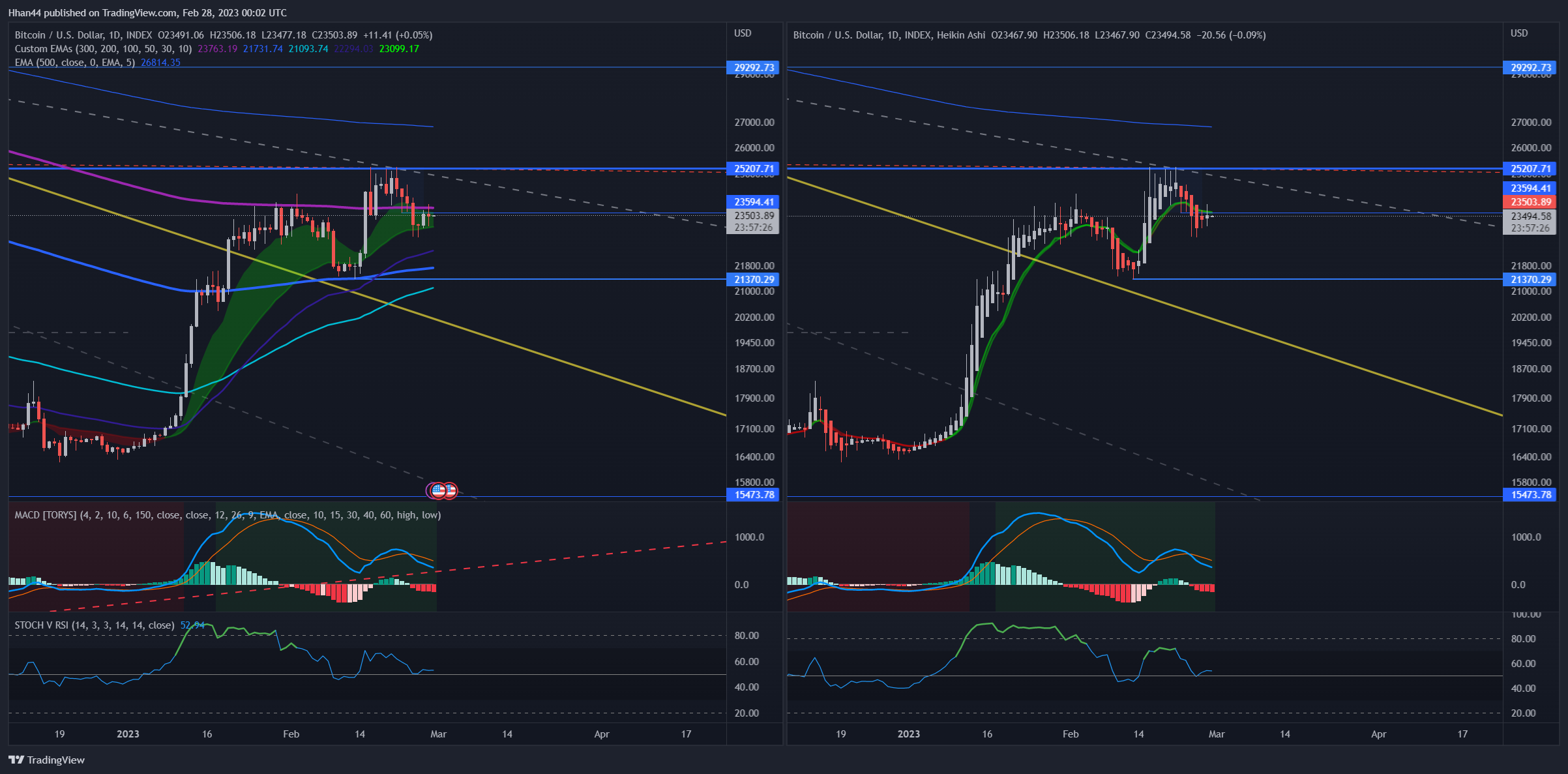The image size is (1568, 774).
Task: Click the Hhan44 published on TradingView.com header
Action: (x=147, y=12)
